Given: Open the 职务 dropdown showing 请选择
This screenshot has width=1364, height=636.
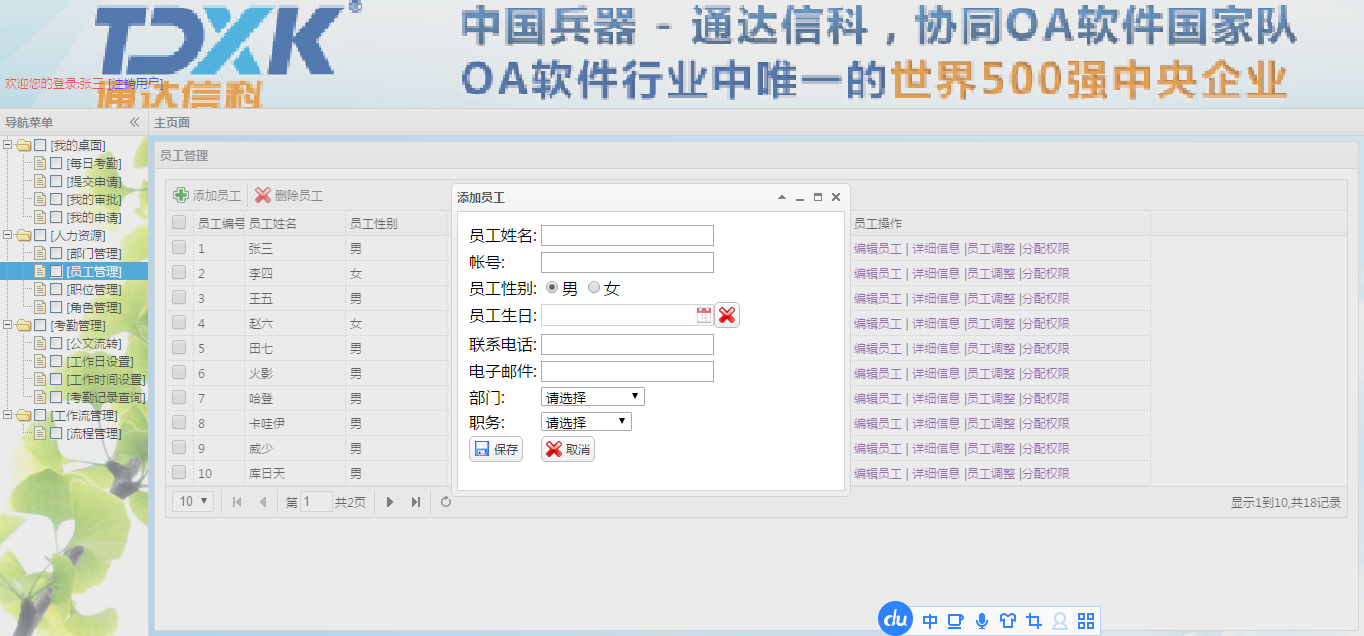Looking at the screenshot, I should (586, 422).
